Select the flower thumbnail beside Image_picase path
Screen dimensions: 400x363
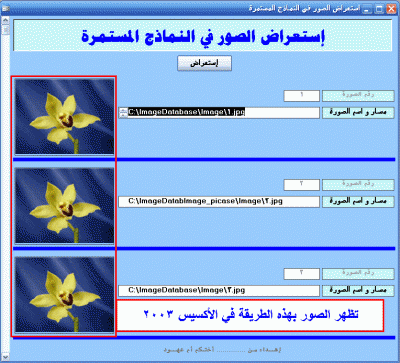(64, 206)
